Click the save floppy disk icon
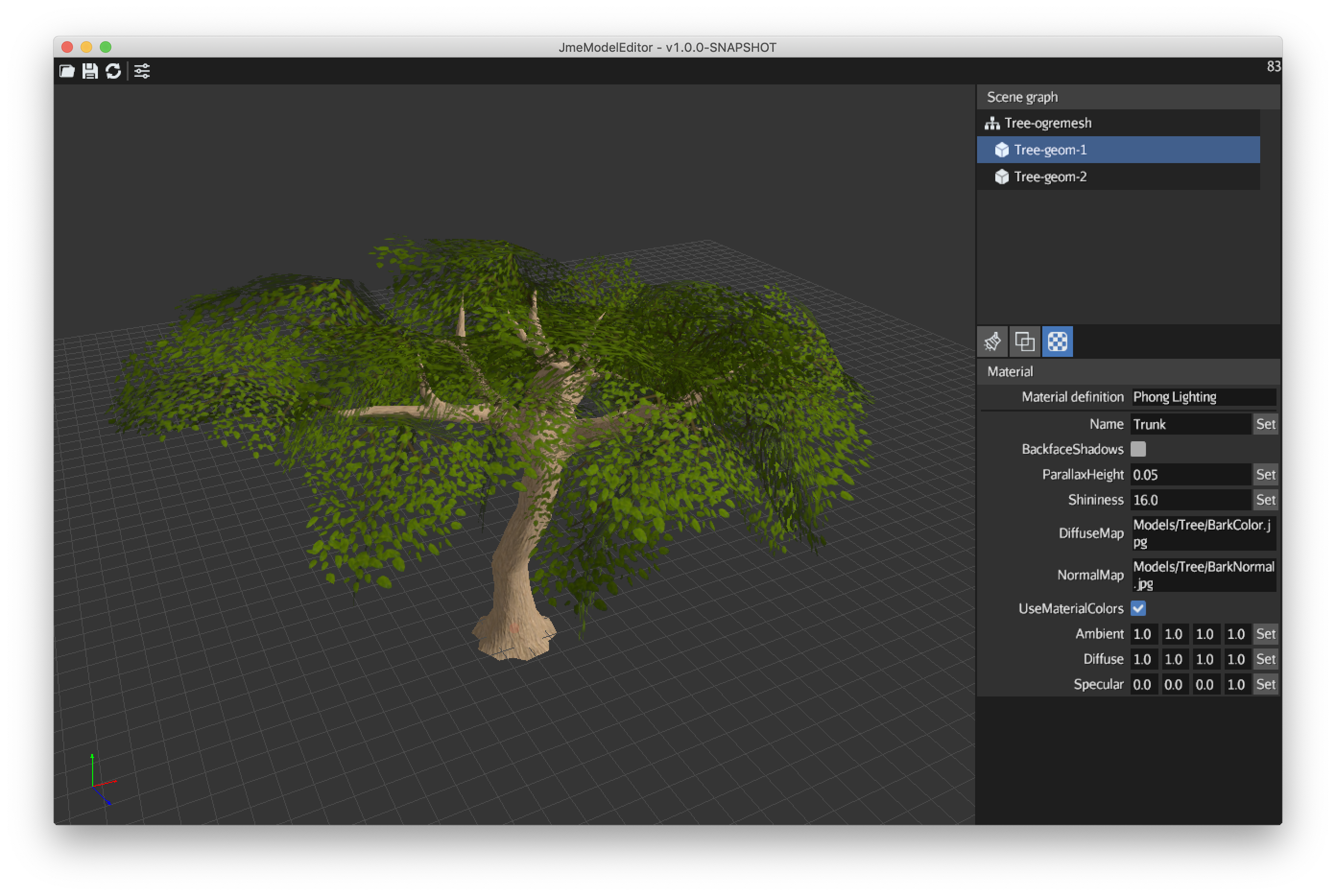Screen dimensions: 1336x896 [x=90, y=71]
